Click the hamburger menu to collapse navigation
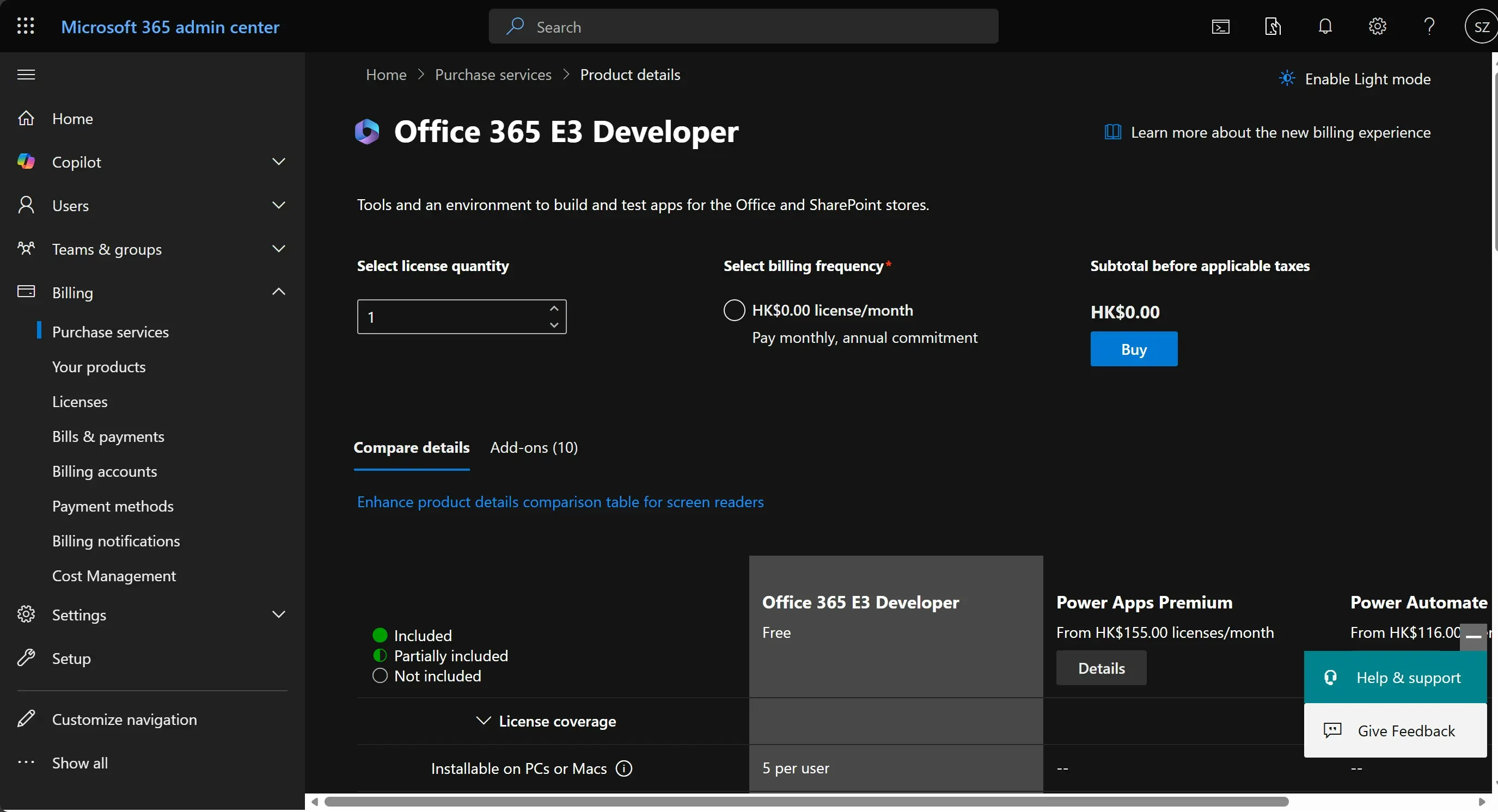The width and height of the screenshot is (1498, 812). tap(26, 75)
